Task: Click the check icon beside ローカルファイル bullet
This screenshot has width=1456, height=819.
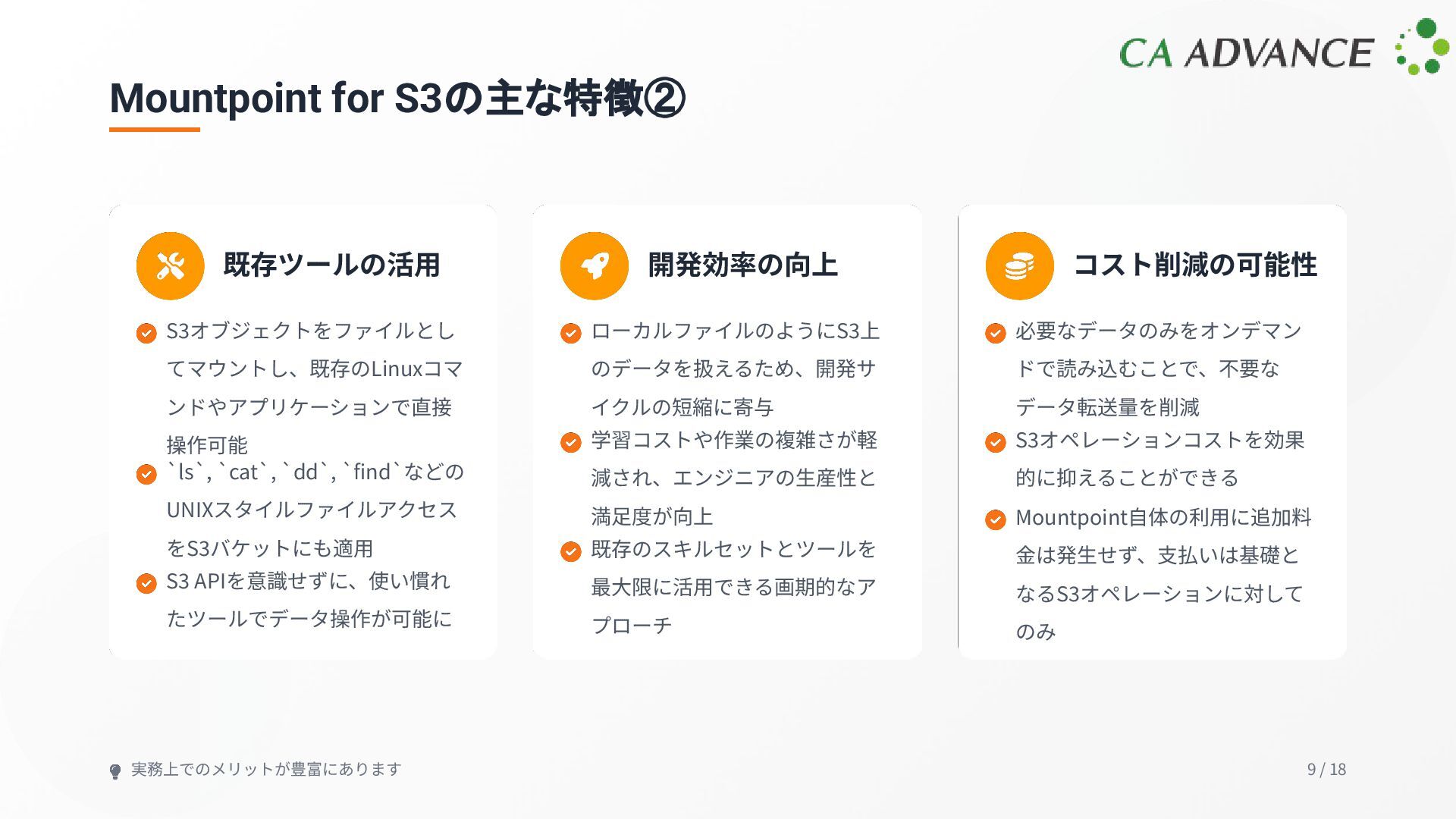Action: click(x=571, y=333)
